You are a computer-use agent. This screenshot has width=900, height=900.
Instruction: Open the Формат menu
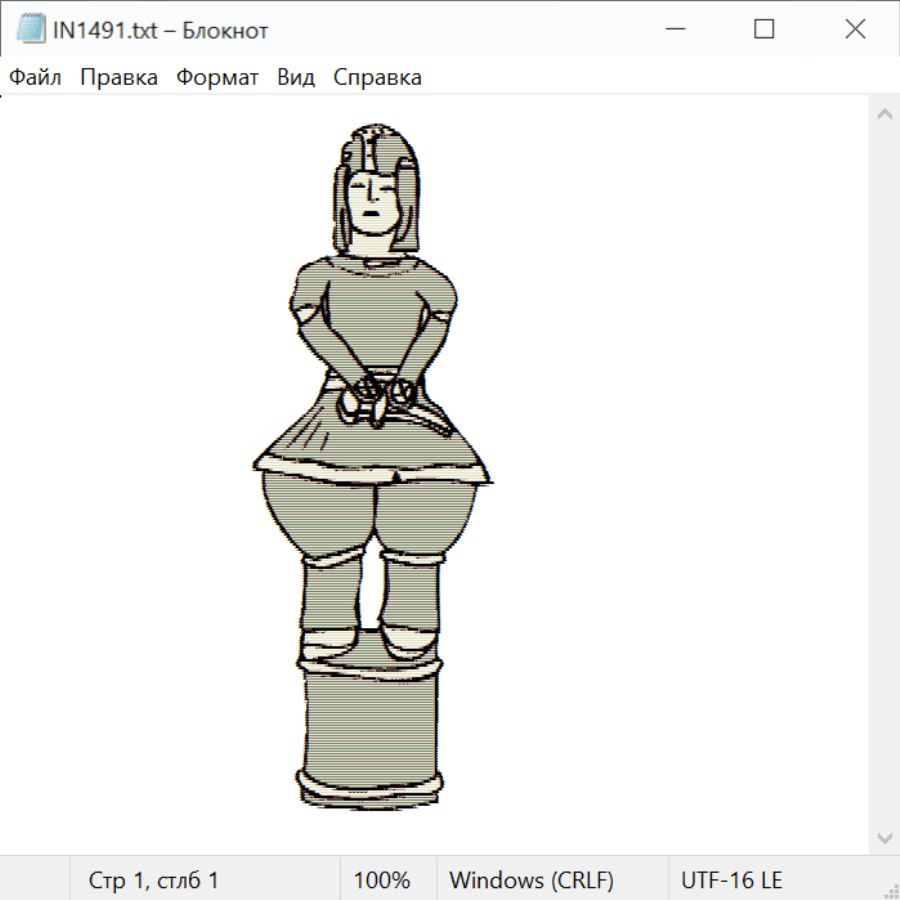(x=217, y=78)
